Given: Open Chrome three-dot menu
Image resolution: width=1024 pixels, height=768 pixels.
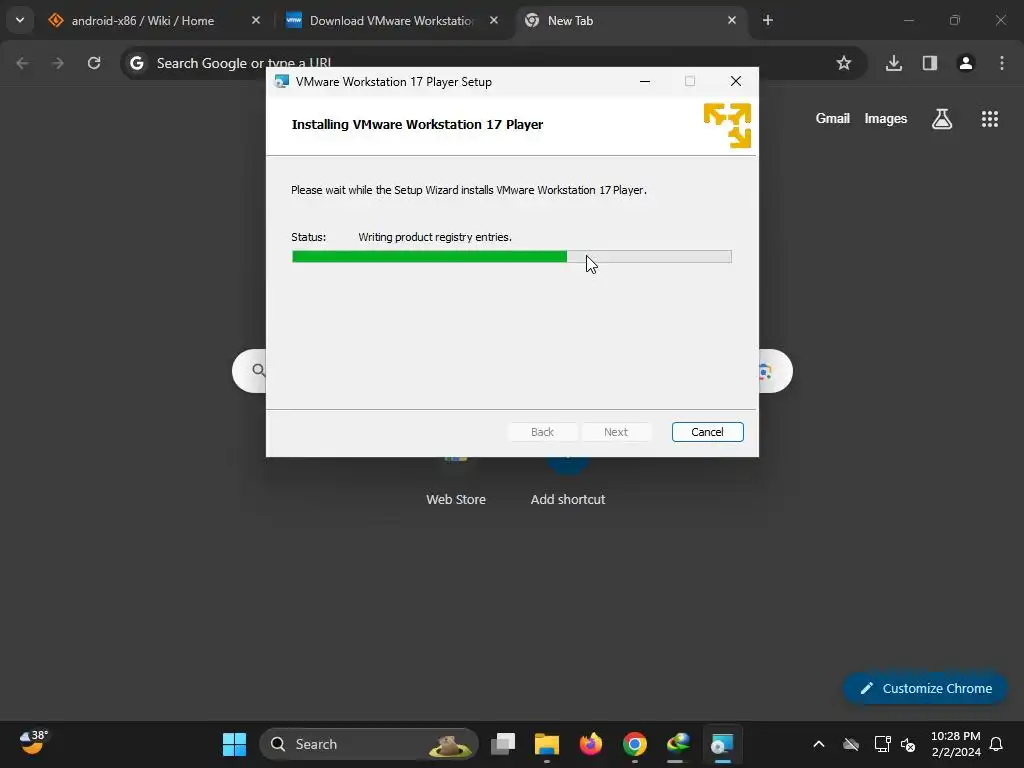Looking at the screenshot, I should 1002,63.
